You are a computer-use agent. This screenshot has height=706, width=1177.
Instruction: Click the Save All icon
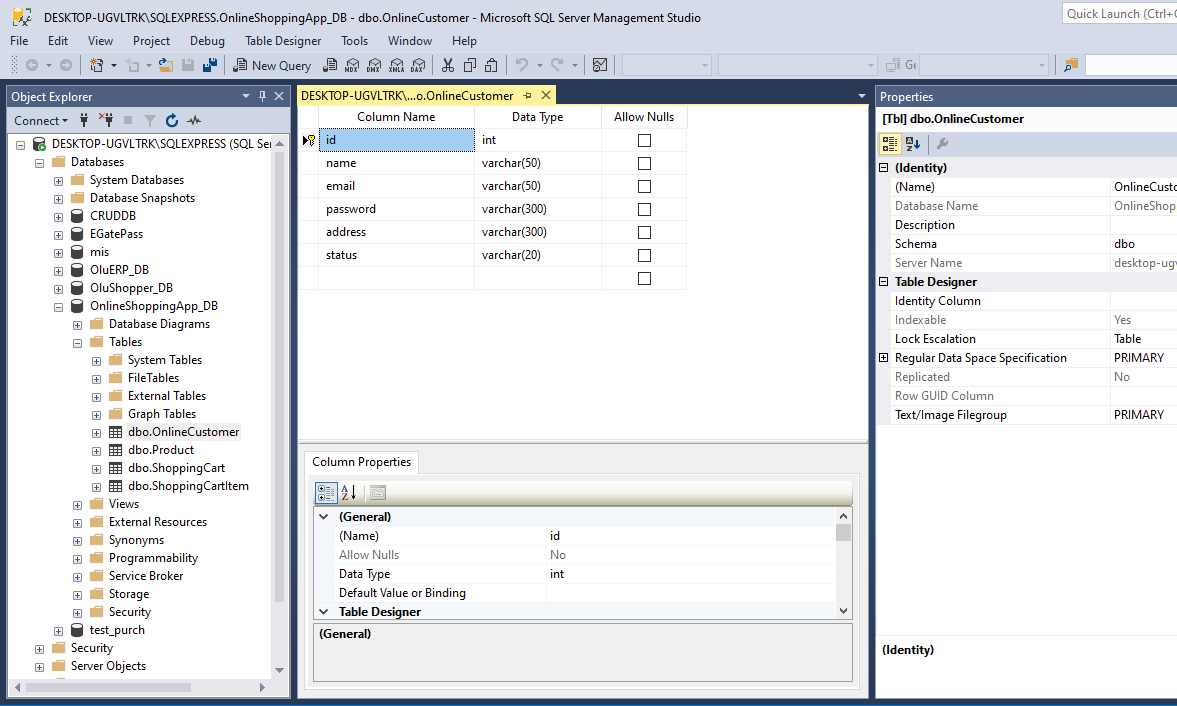pos(209,65)
